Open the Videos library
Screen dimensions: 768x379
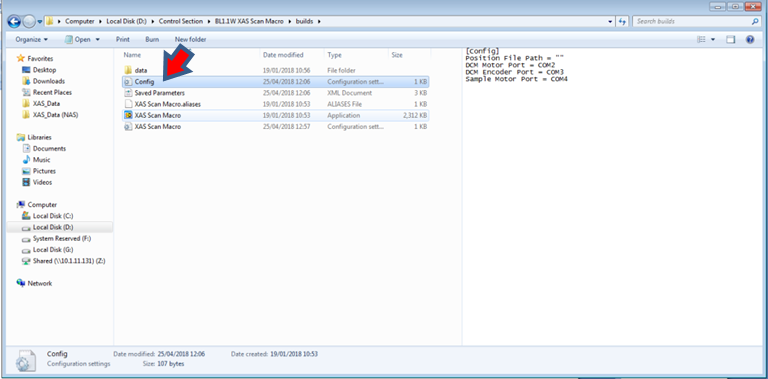42,183
